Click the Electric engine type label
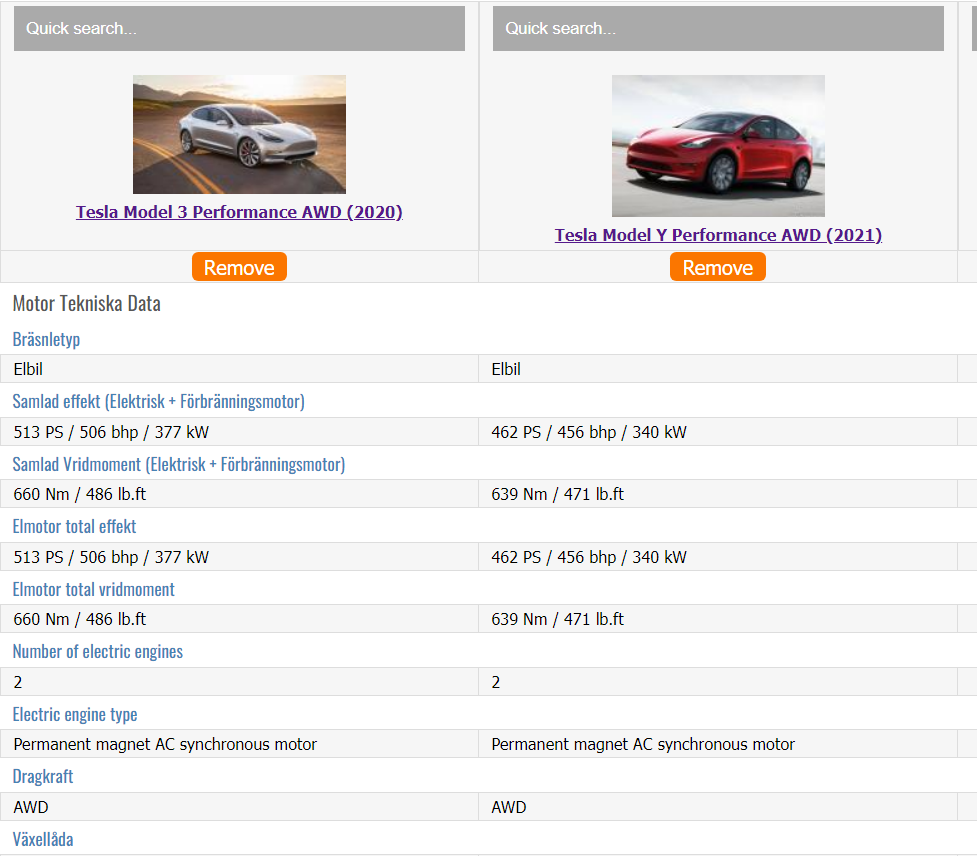977x856 pixels. tap(75, 715)
